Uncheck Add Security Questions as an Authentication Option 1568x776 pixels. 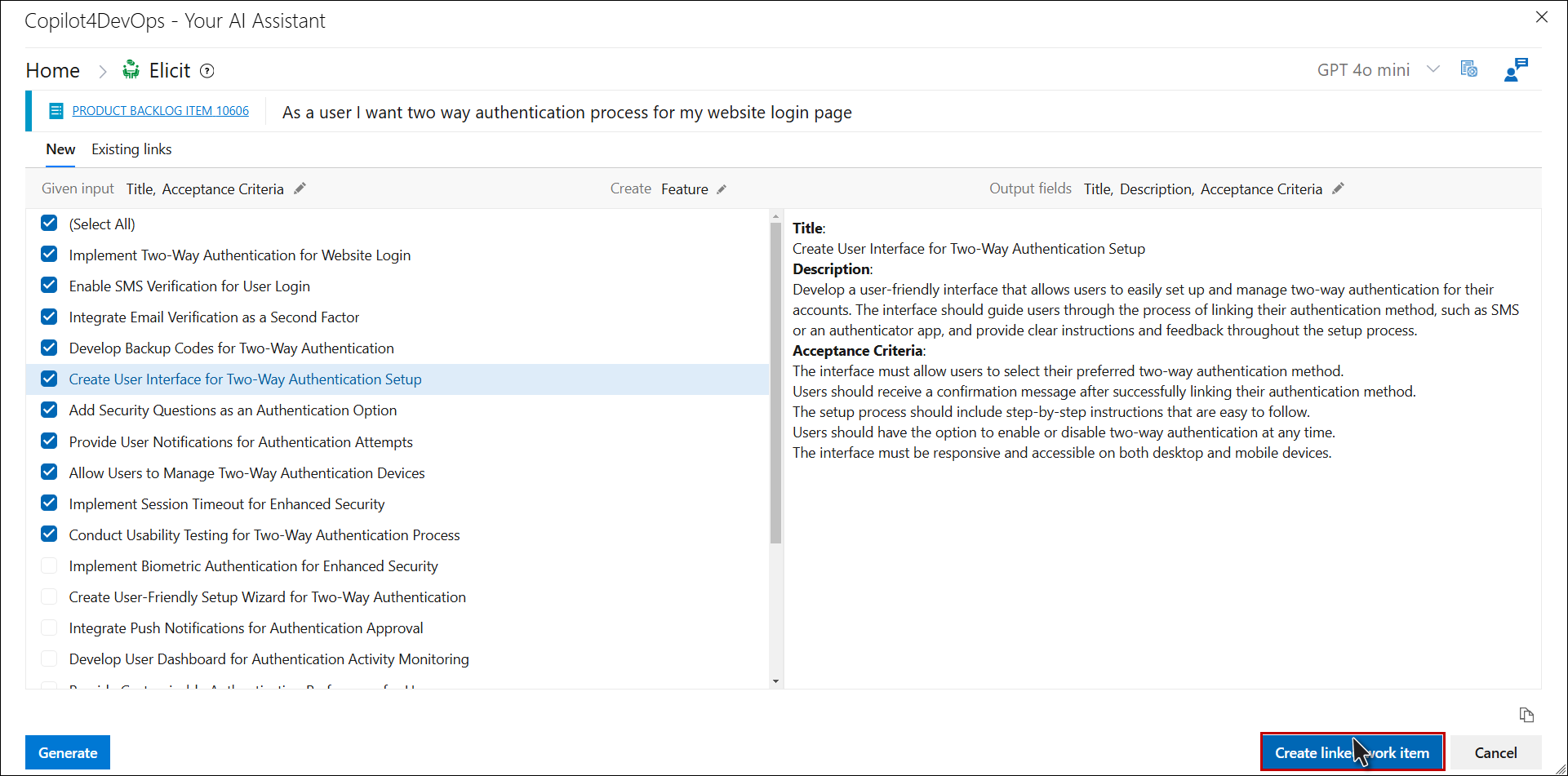[x=49, y=410]
